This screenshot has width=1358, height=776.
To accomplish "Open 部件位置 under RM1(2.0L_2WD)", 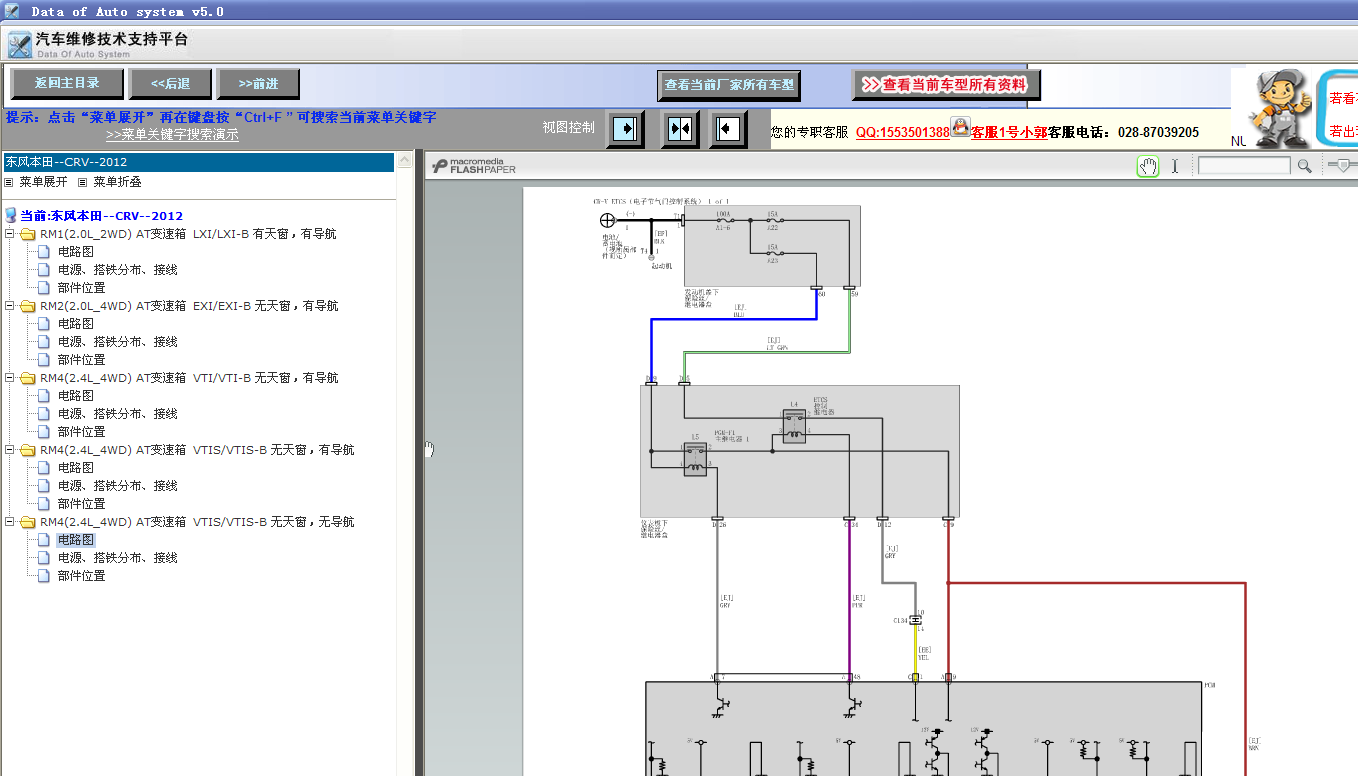I will tap(82, 288).
